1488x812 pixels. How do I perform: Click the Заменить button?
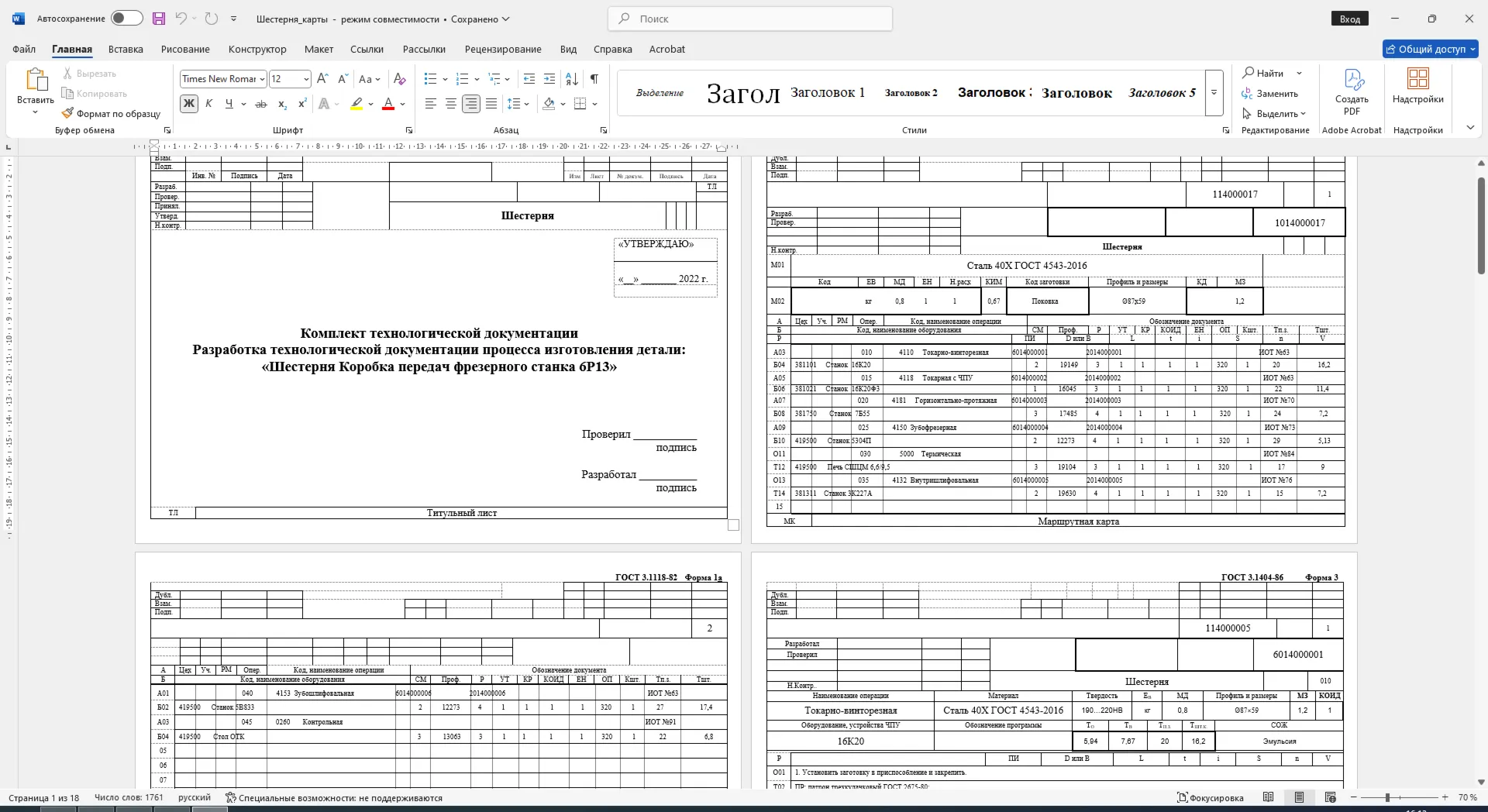click(x=1269, y=94)
